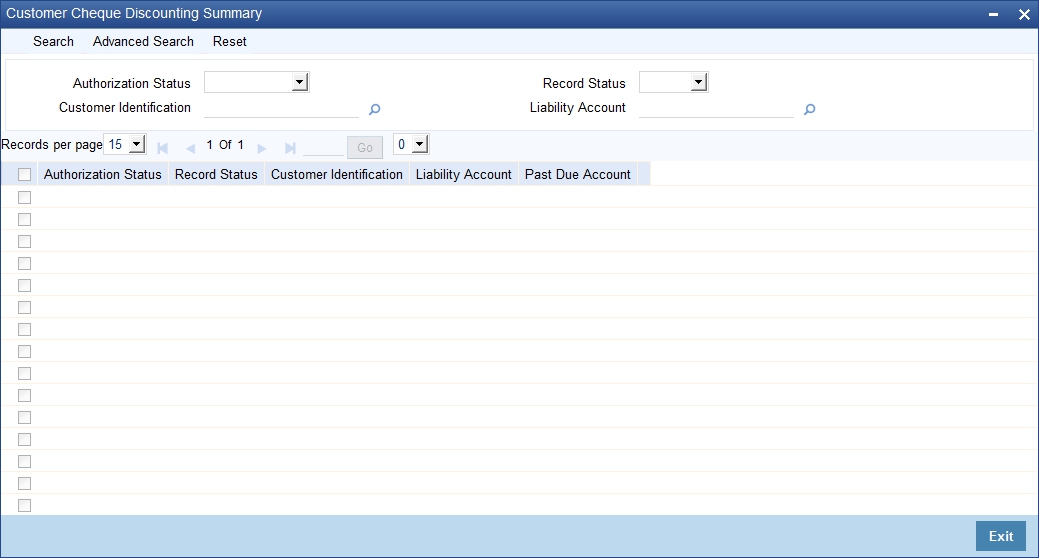Sort by Customer Identification column header
This screenshot has width=1039, height=558.
coord(337,174)
